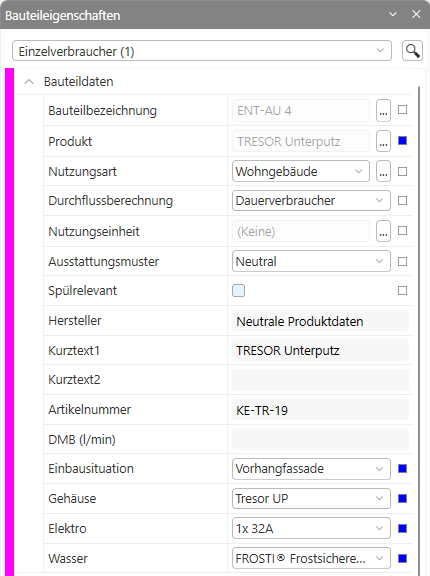The height and width of the screenshot is (576, 430).
Task: Open panel options chevron in title bar
Action: coord(393,14)
